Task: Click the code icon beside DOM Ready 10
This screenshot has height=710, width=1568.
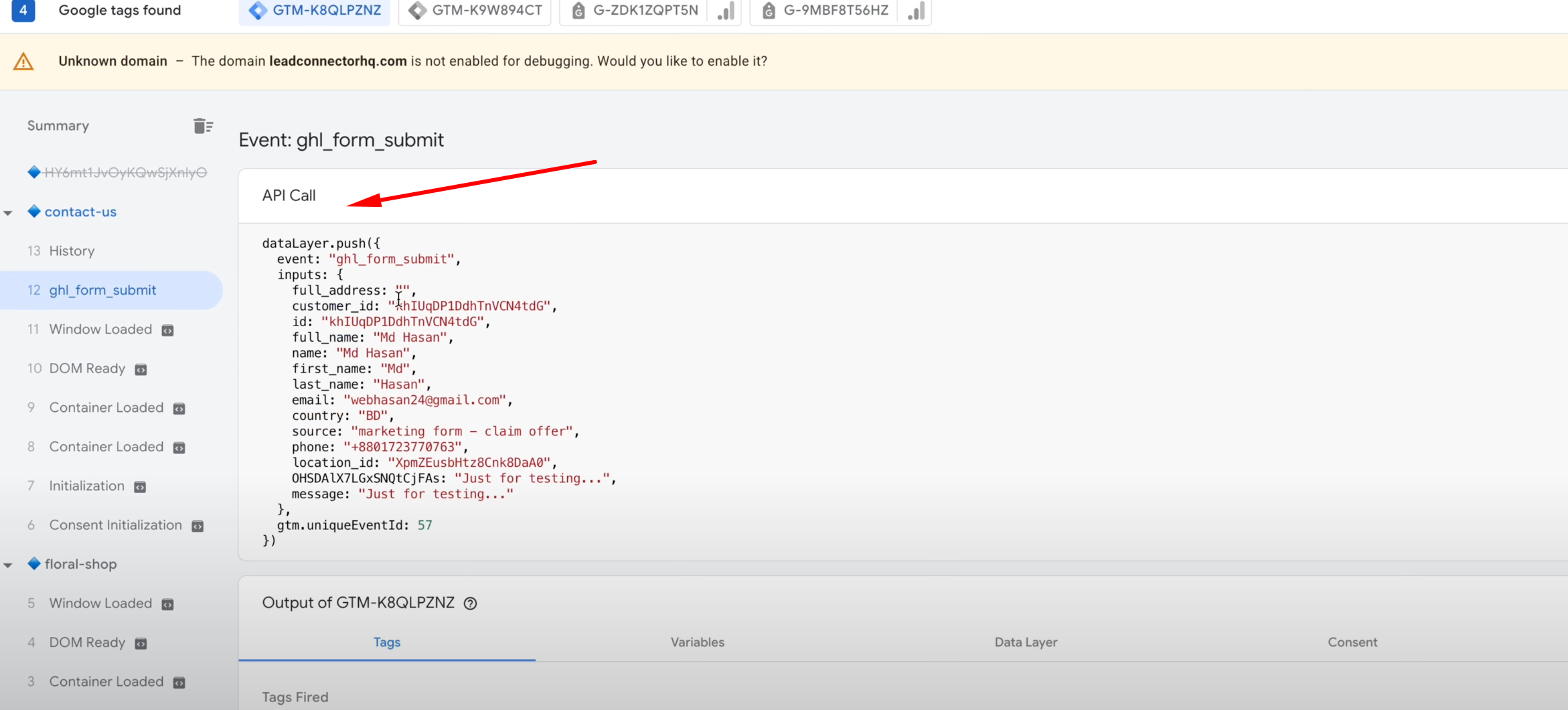Action: [x=141, y=369]
